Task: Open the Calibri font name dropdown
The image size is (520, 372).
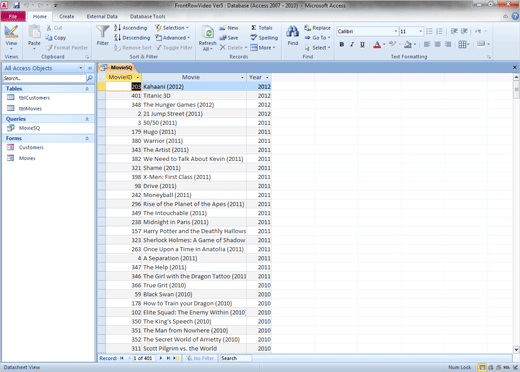Action: [396, 31]
